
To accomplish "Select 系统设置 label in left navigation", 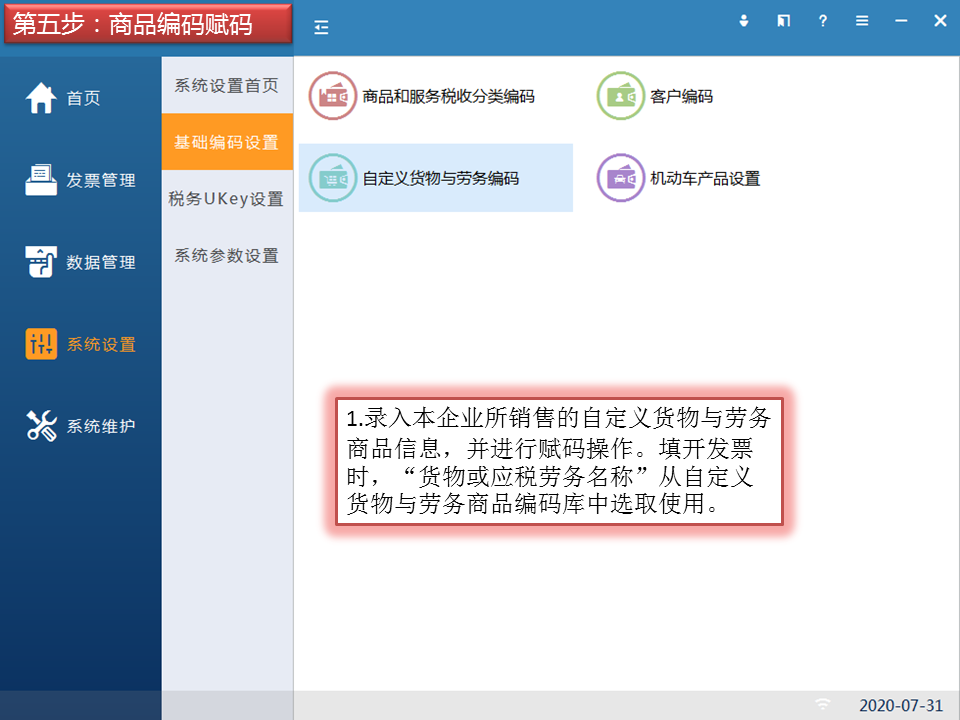I will pos(101,345).
